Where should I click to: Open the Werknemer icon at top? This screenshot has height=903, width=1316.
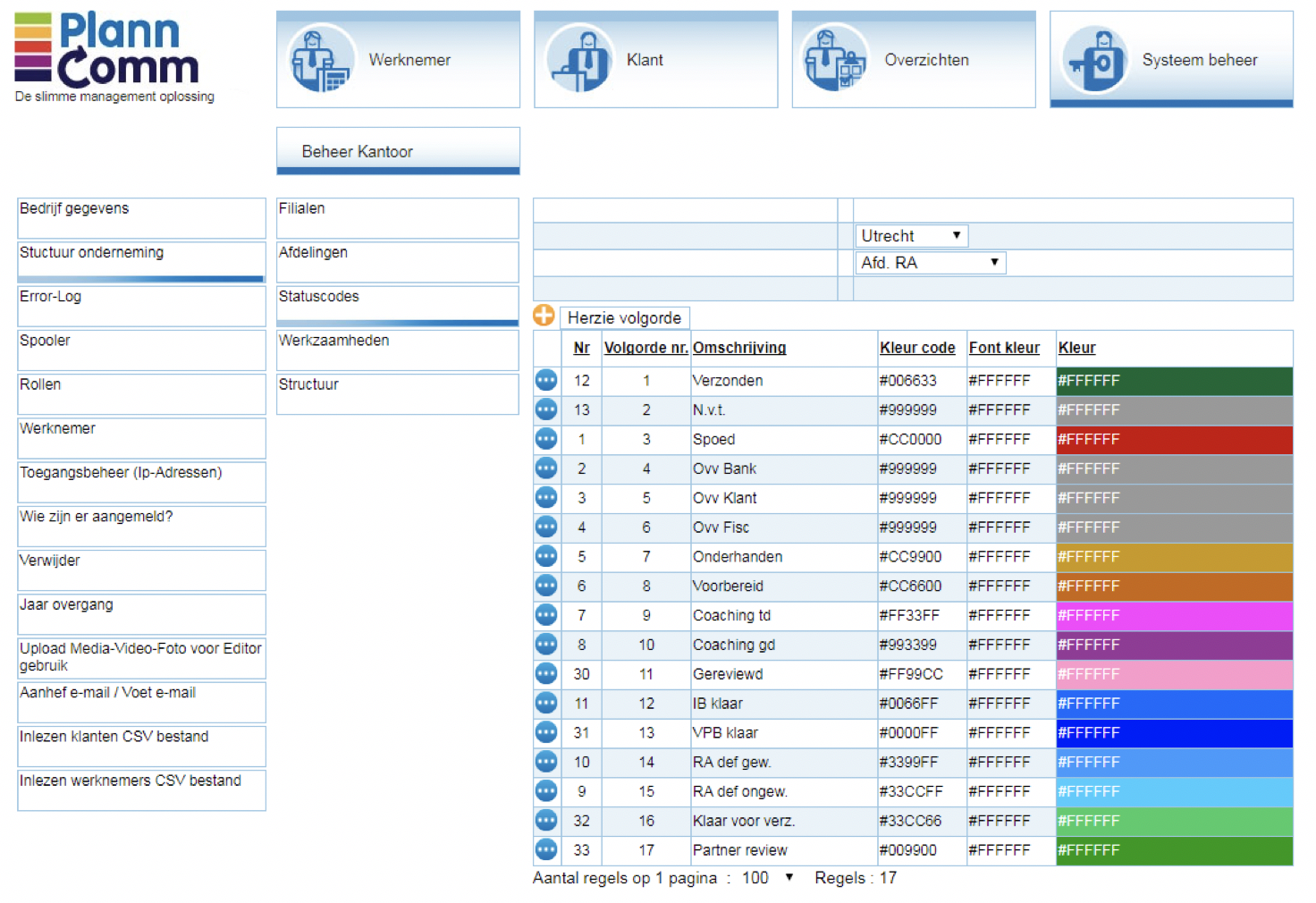(321, 59)
